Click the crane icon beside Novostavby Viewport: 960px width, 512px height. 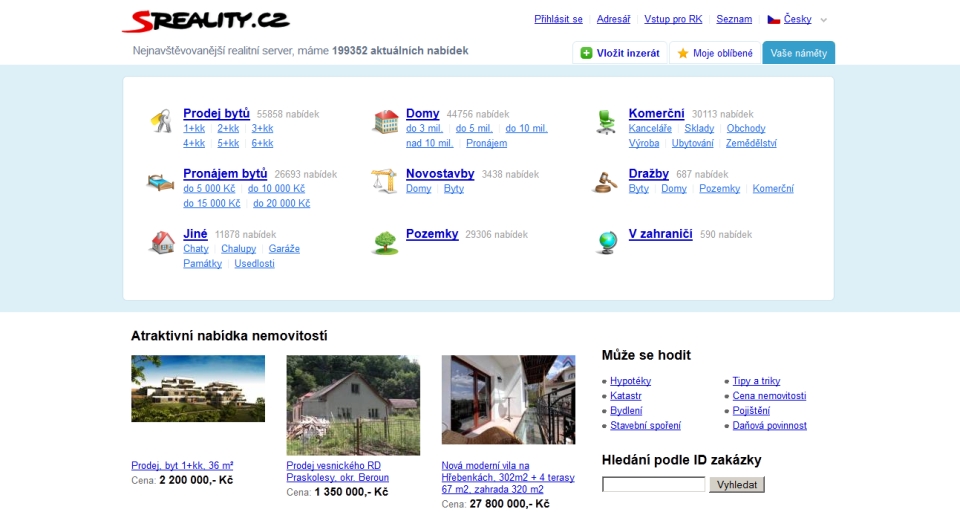[x=385, y=181]
